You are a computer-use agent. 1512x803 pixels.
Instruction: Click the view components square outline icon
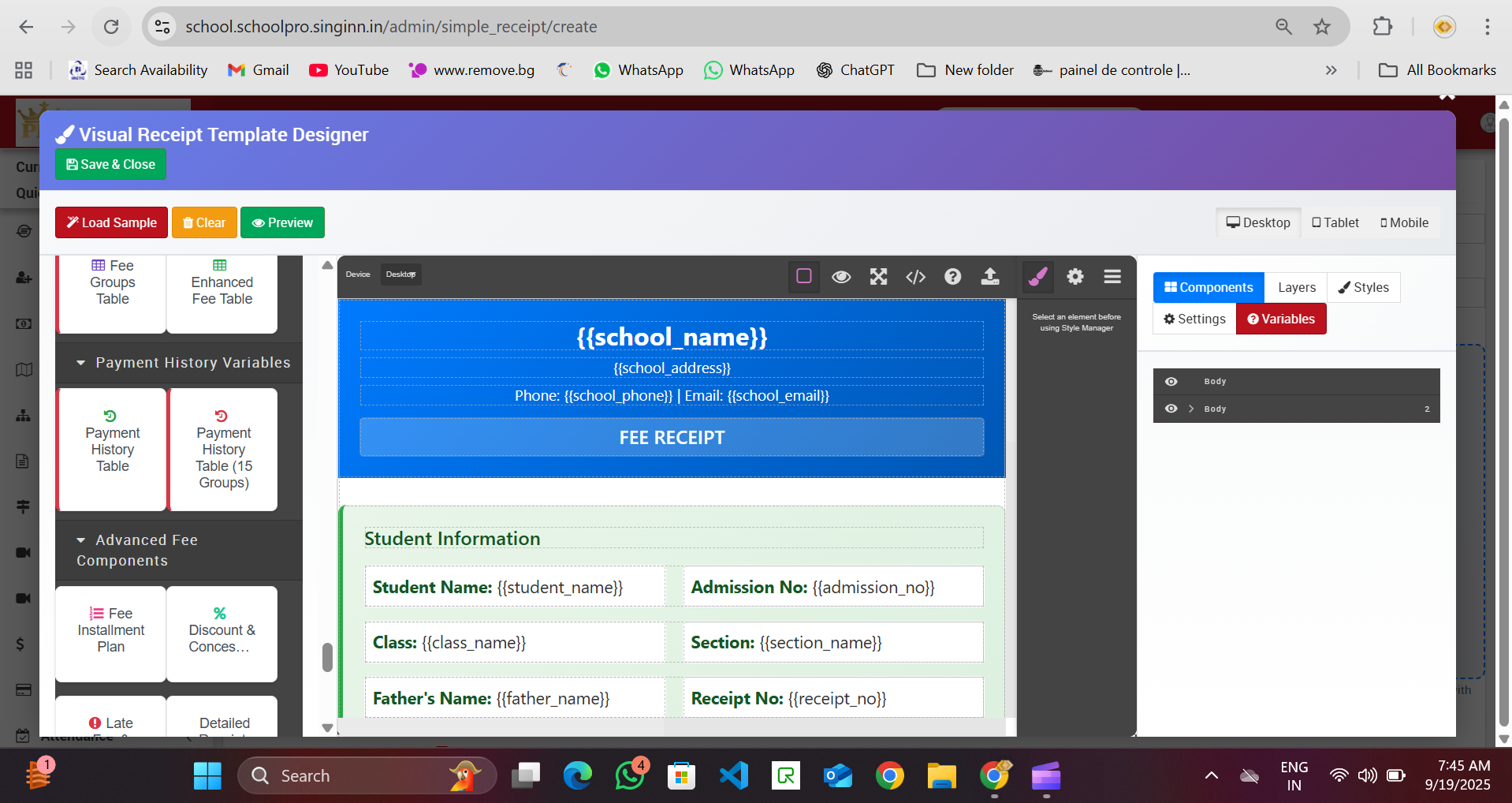click(804, 276)
